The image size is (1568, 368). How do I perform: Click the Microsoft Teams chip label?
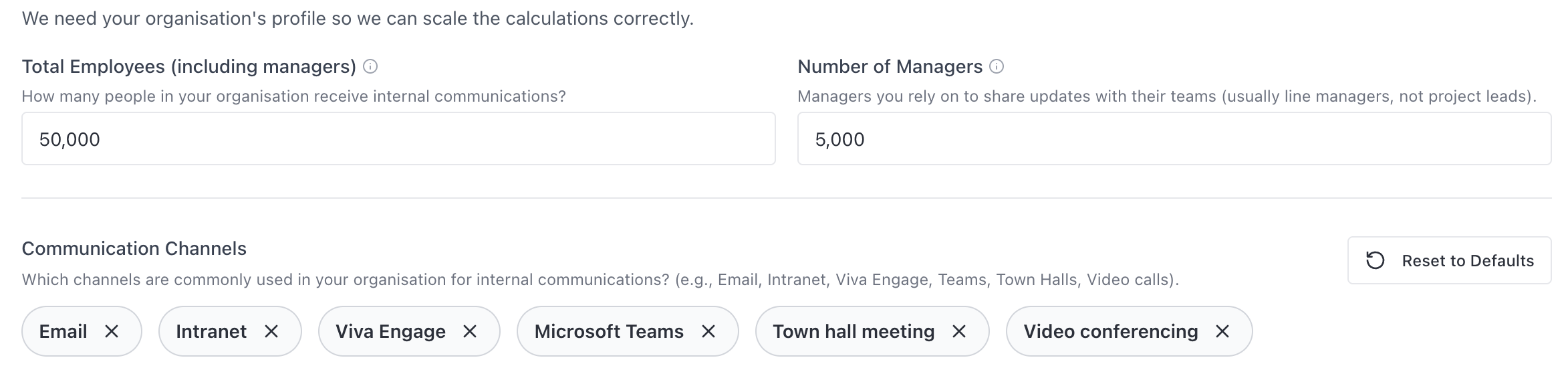point(609,331)
